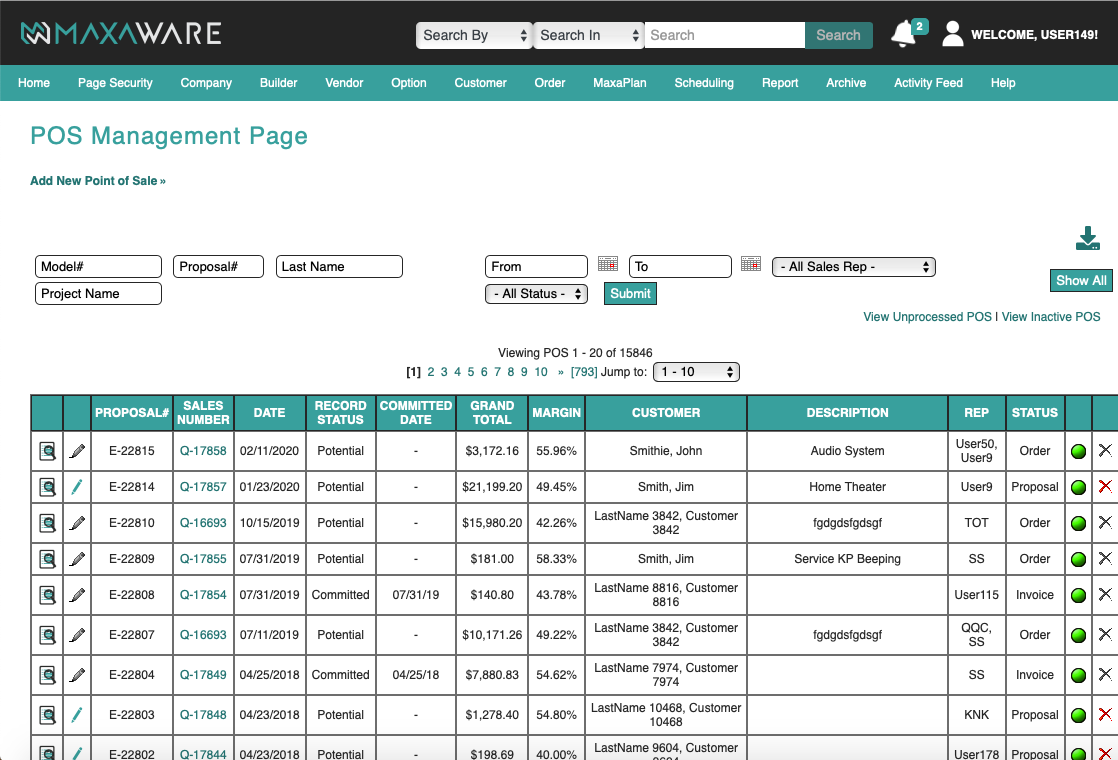Screen dimensions: 1118x760
Task: Open View Unprocessed POS link
Action: [927, 317]
